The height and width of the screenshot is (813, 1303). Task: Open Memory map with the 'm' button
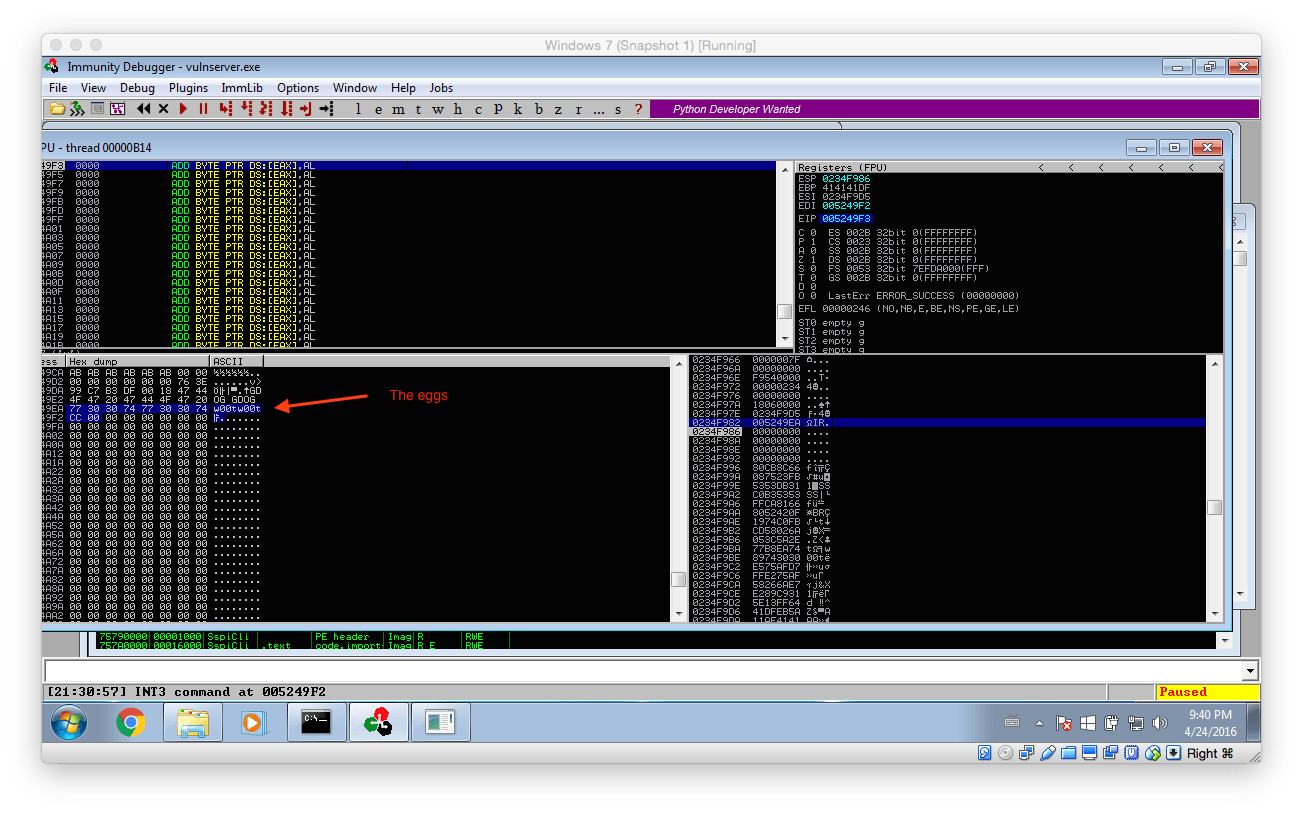(x=398, y=109)
